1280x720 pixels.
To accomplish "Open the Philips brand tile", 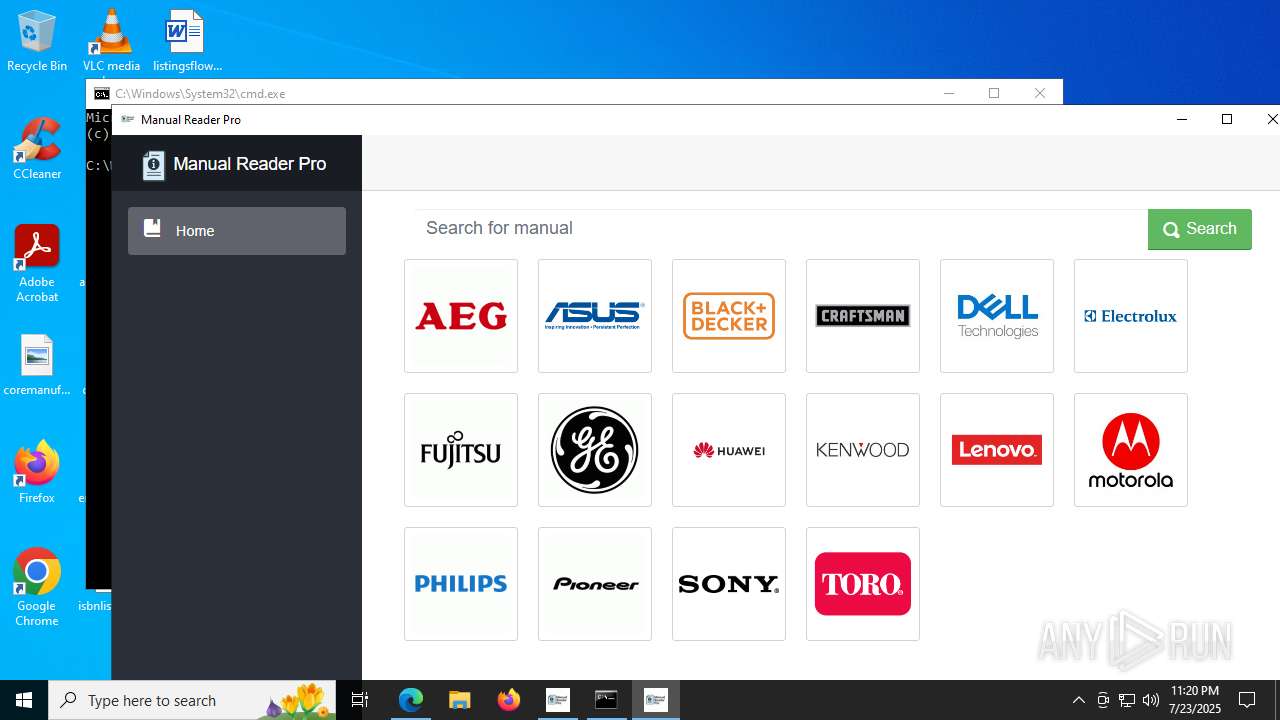I will 461,584.
